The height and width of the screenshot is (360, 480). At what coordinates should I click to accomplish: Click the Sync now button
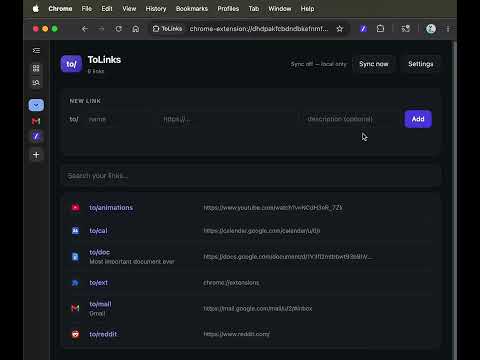tap(373, 64)
